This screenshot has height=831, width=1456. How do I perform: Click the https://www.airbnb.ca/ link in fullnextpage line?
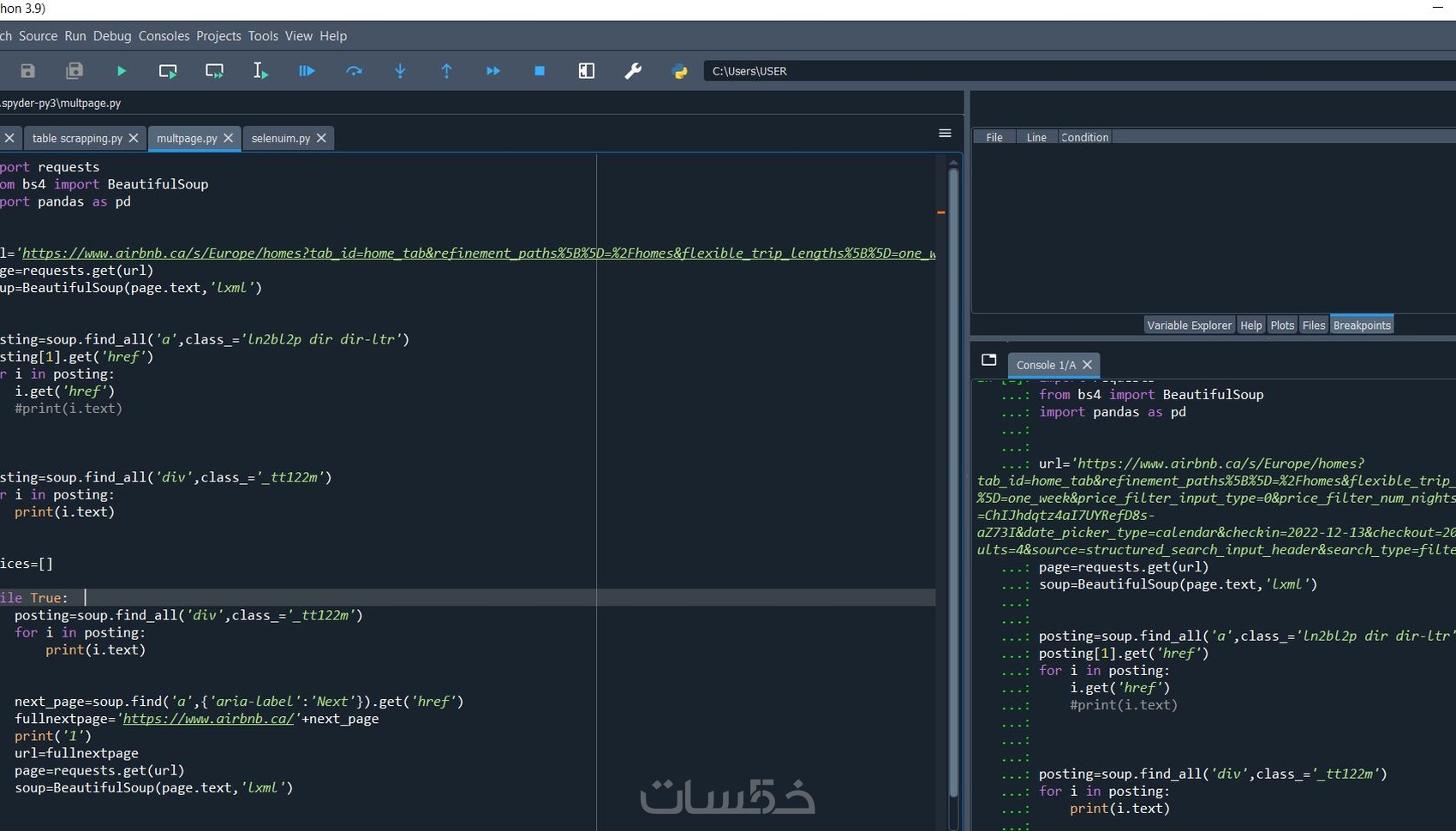pos(209,719)
